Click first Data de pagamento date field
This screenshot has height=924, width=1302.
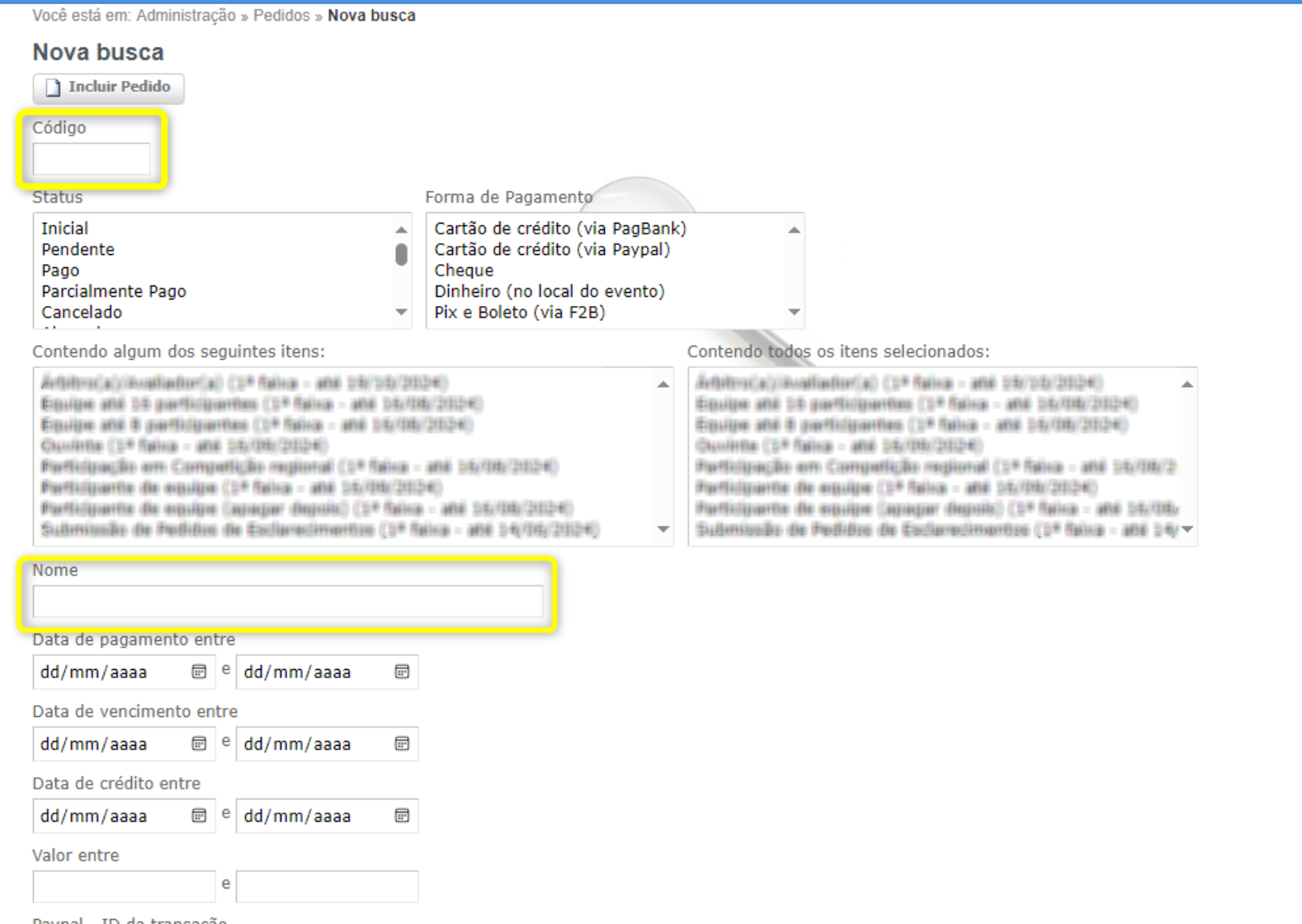click(124, 672)
